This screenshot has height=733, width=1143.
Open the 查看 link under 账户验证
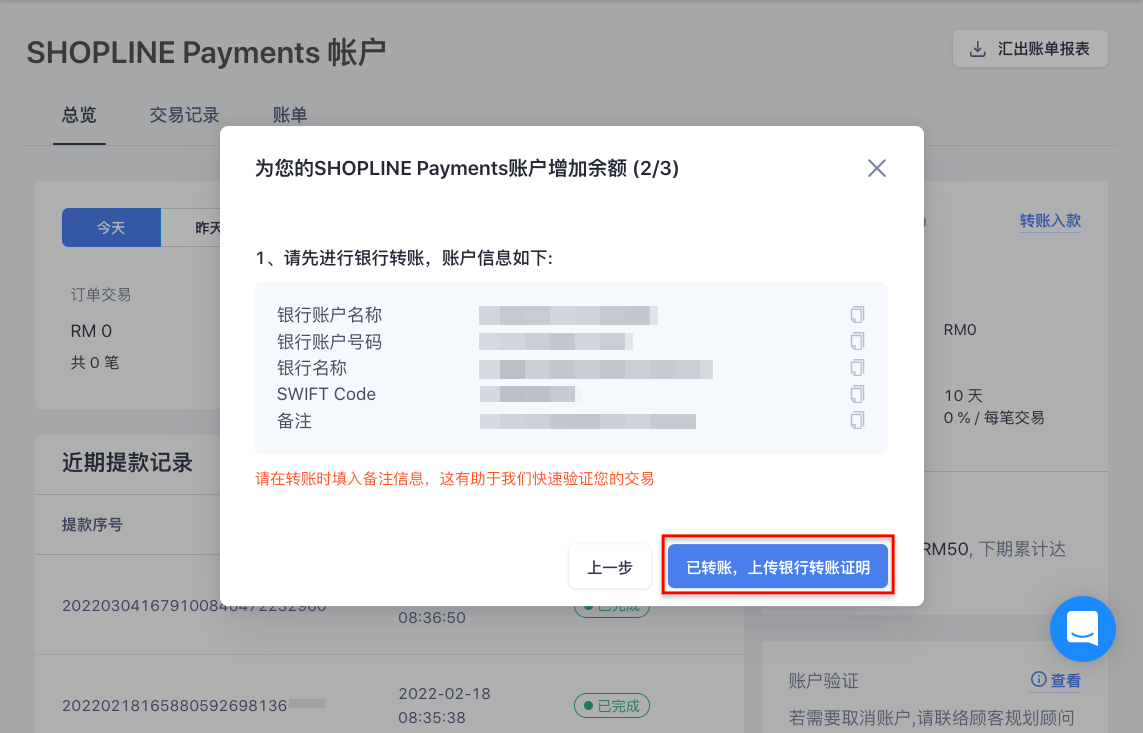[x=1066, y=681]
